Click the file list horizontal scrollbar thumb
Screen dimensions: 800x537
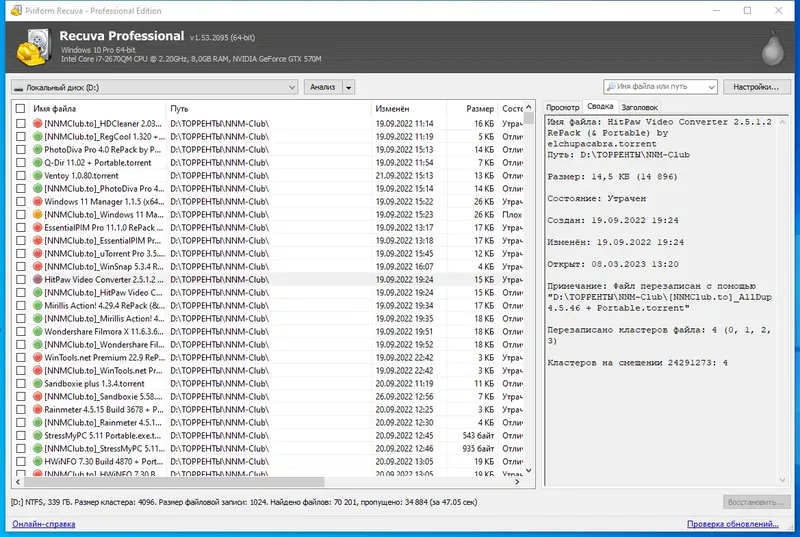pyautogui.click(x=174, y=481)
